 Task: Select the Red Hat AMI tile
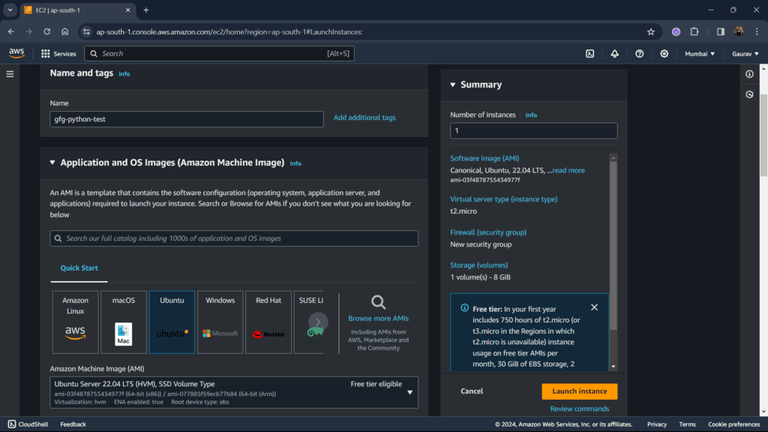(268, 322)
